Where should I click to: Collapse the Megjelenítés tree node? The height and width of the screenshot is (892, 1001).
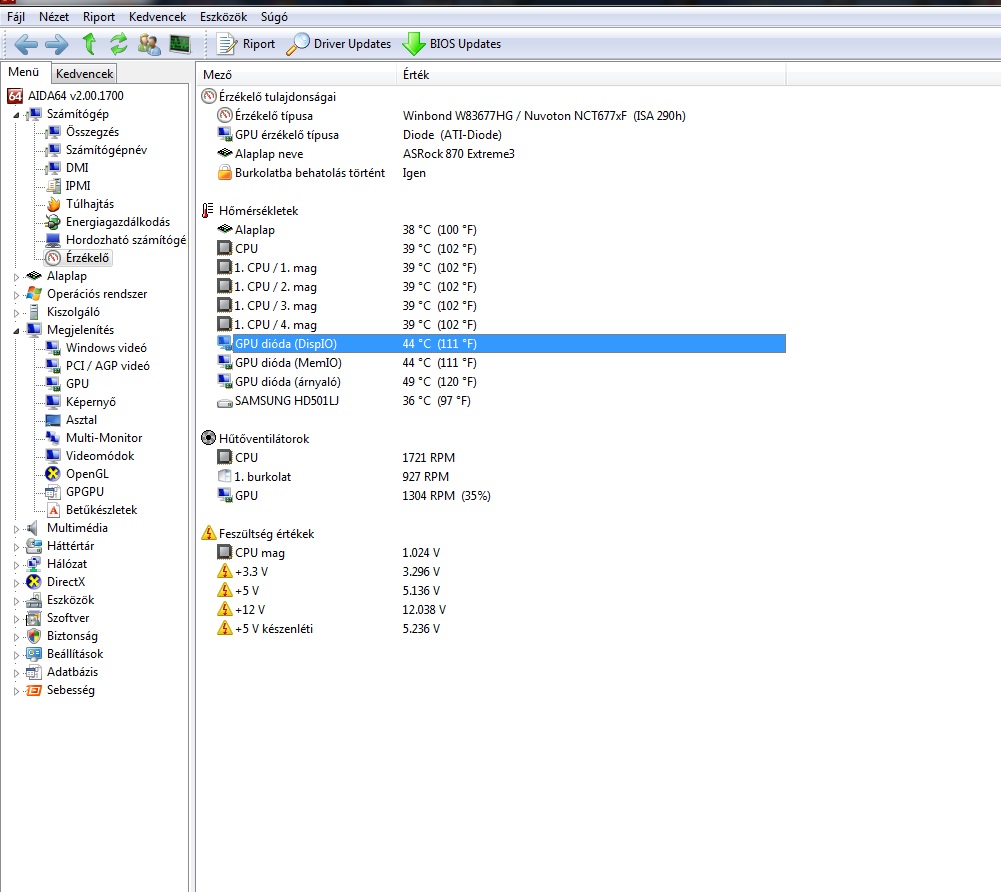click(16, 330)
